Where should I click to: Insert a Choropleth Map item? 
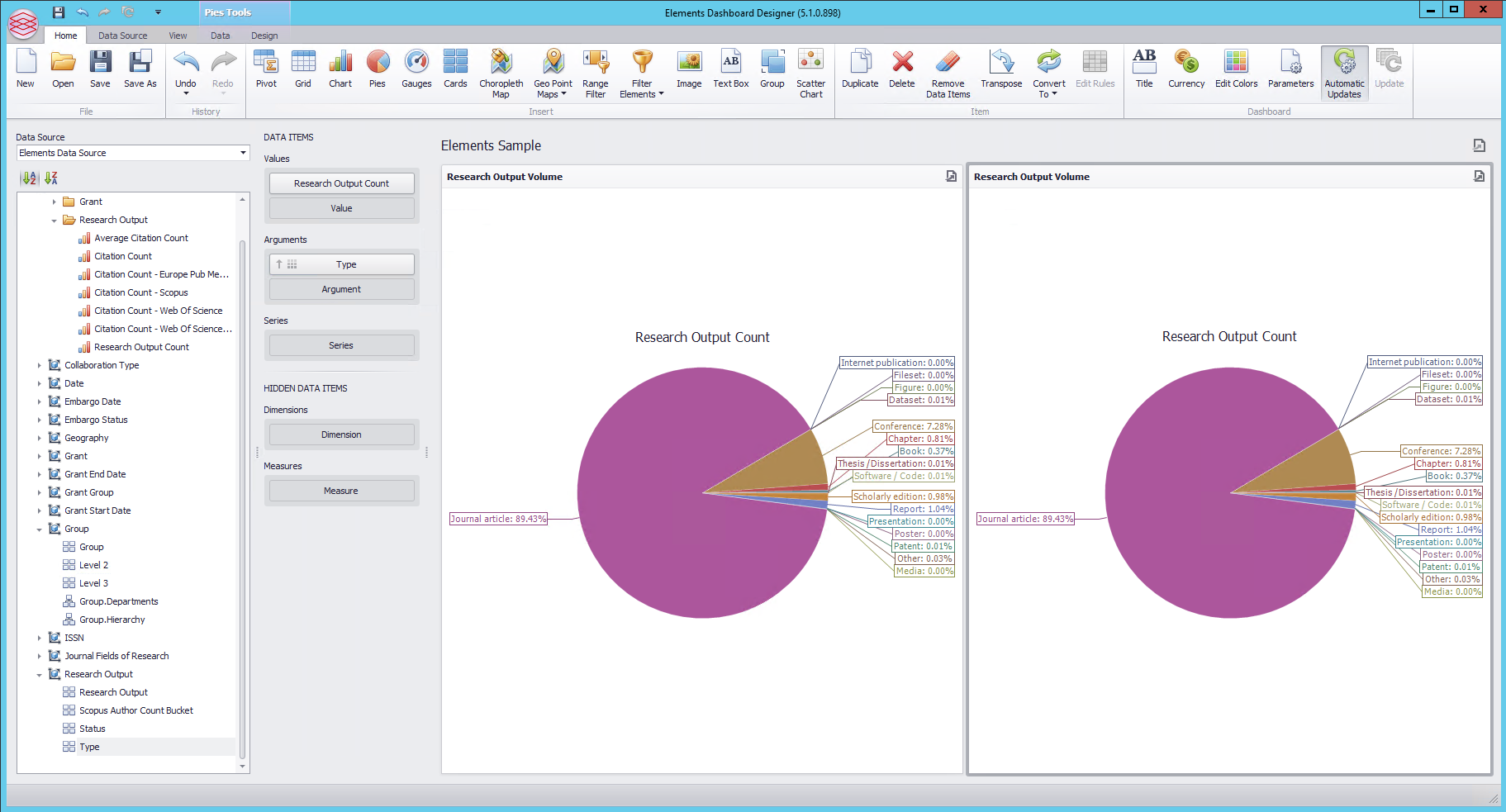pos(501,70)
